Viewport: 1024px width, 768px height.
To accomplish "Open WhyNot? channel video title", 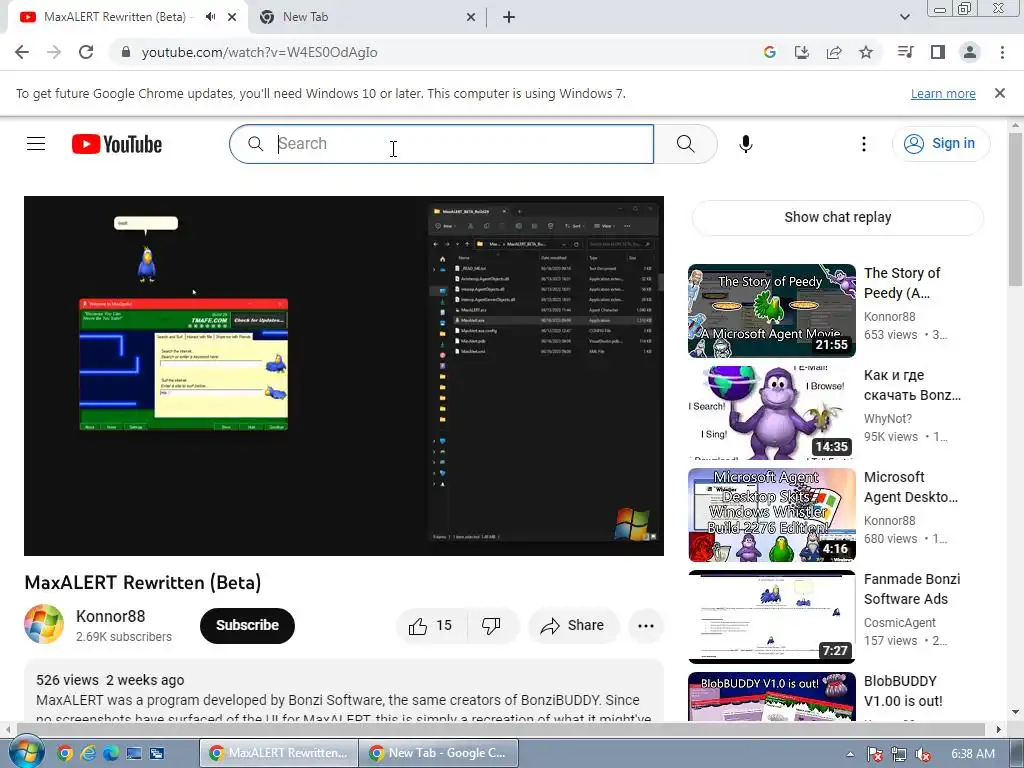I will click(912, 385).
